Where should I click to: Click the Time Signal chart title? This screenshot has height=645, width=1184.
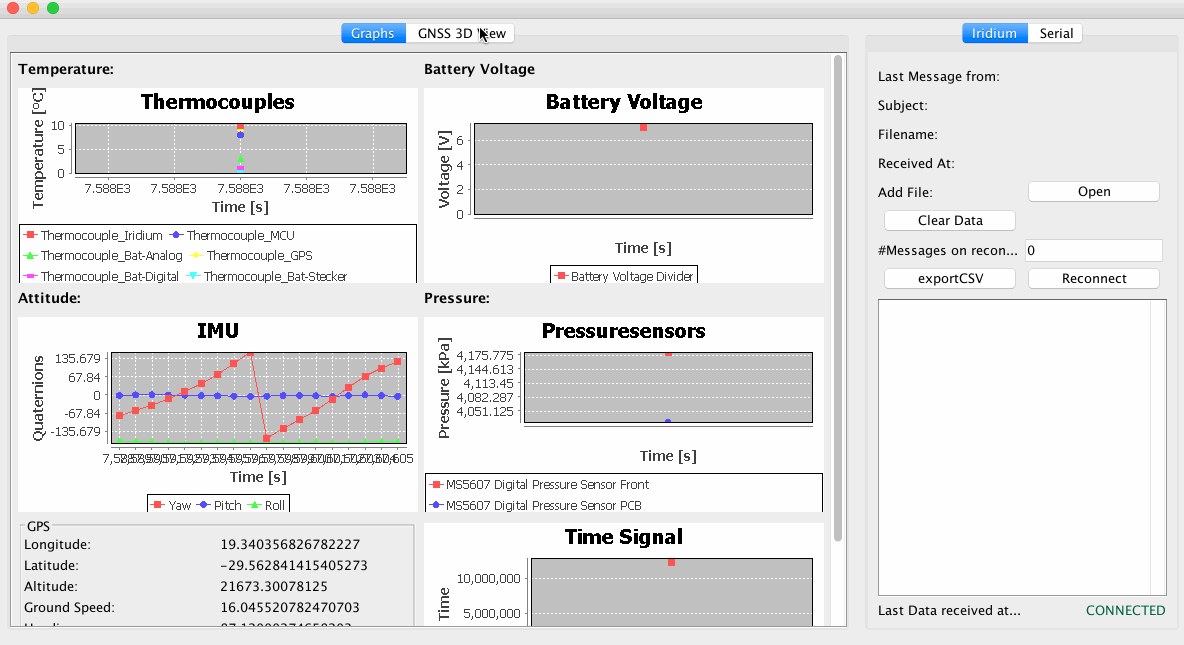pyautogui.click(x=624, y=537)
